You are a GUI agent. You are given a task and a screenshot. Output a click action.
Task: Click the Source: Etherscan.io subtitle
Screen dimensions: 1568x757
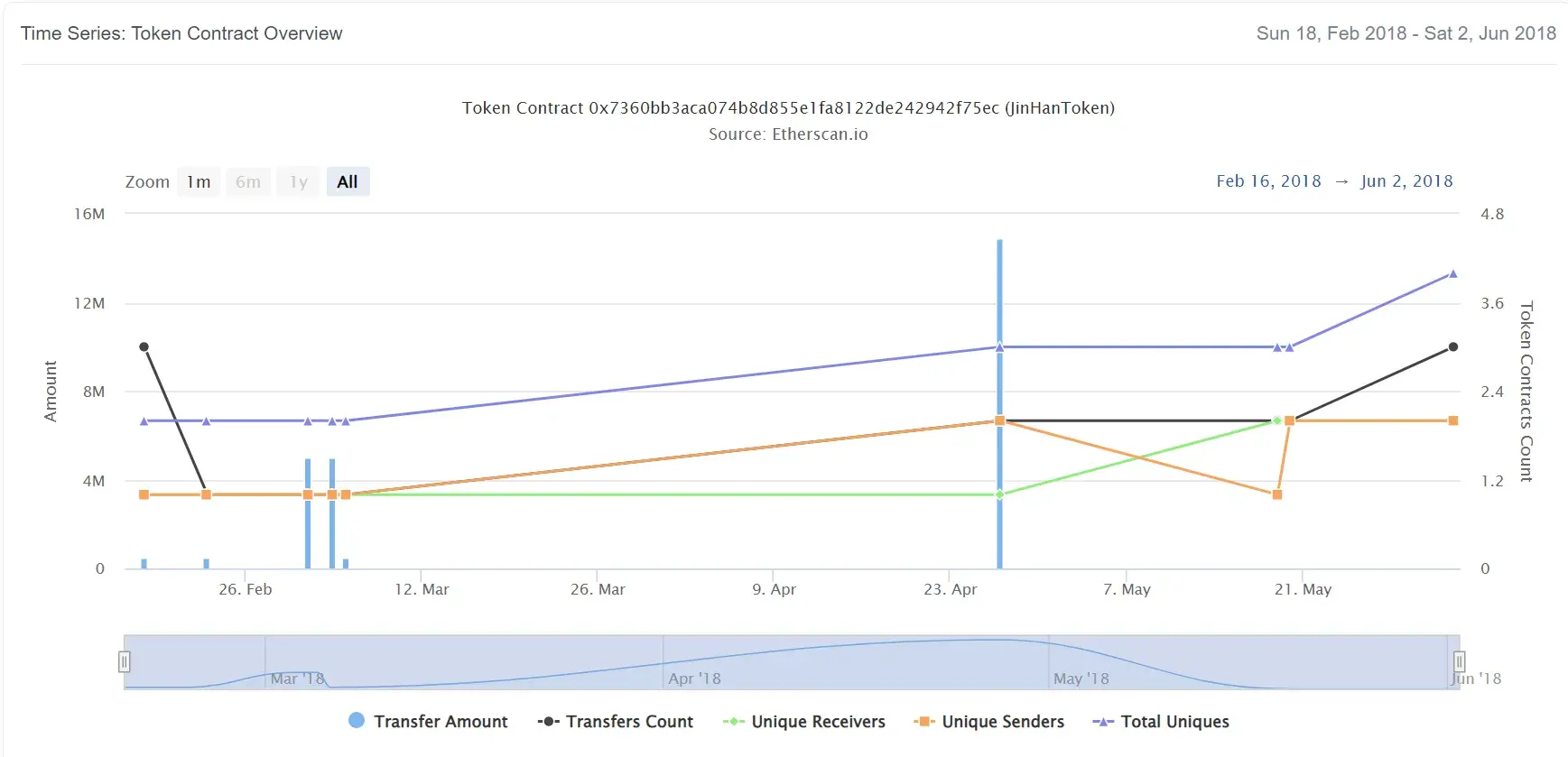click(x=788, y=134)
